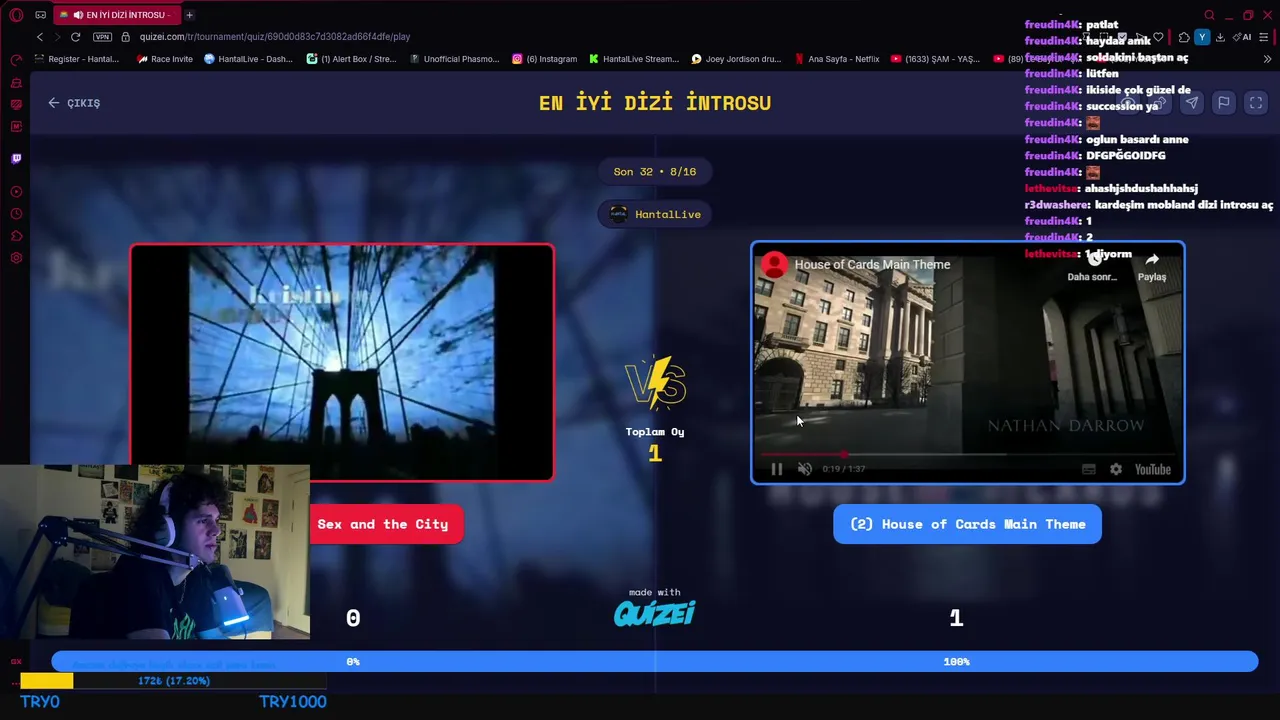
Task: Exit quiz via ÇIKIŞ back link
Action: point(75,103)
